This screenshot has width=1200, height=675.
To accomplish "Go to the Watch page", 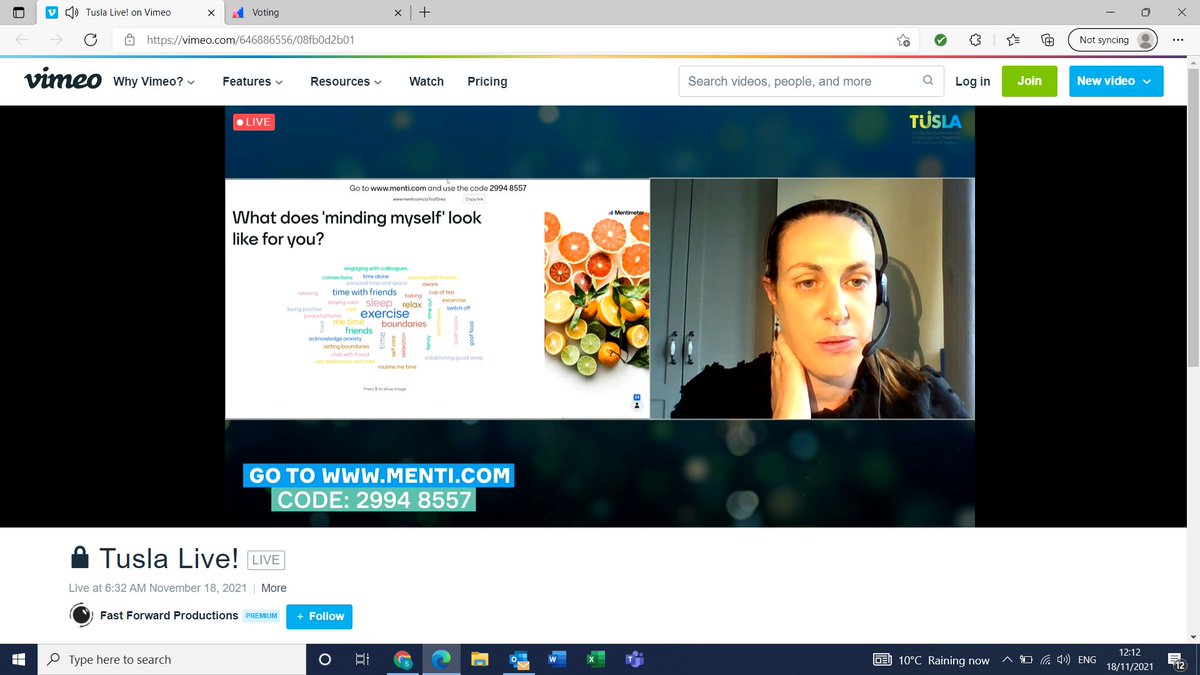I will coord(426,81).
